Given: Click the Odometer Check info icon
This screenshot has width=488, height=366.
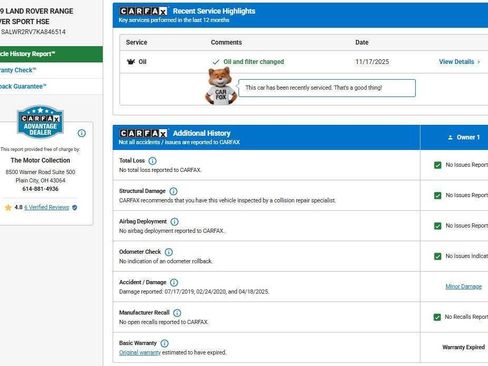Looking at the screenshot, I should point(169,252).
